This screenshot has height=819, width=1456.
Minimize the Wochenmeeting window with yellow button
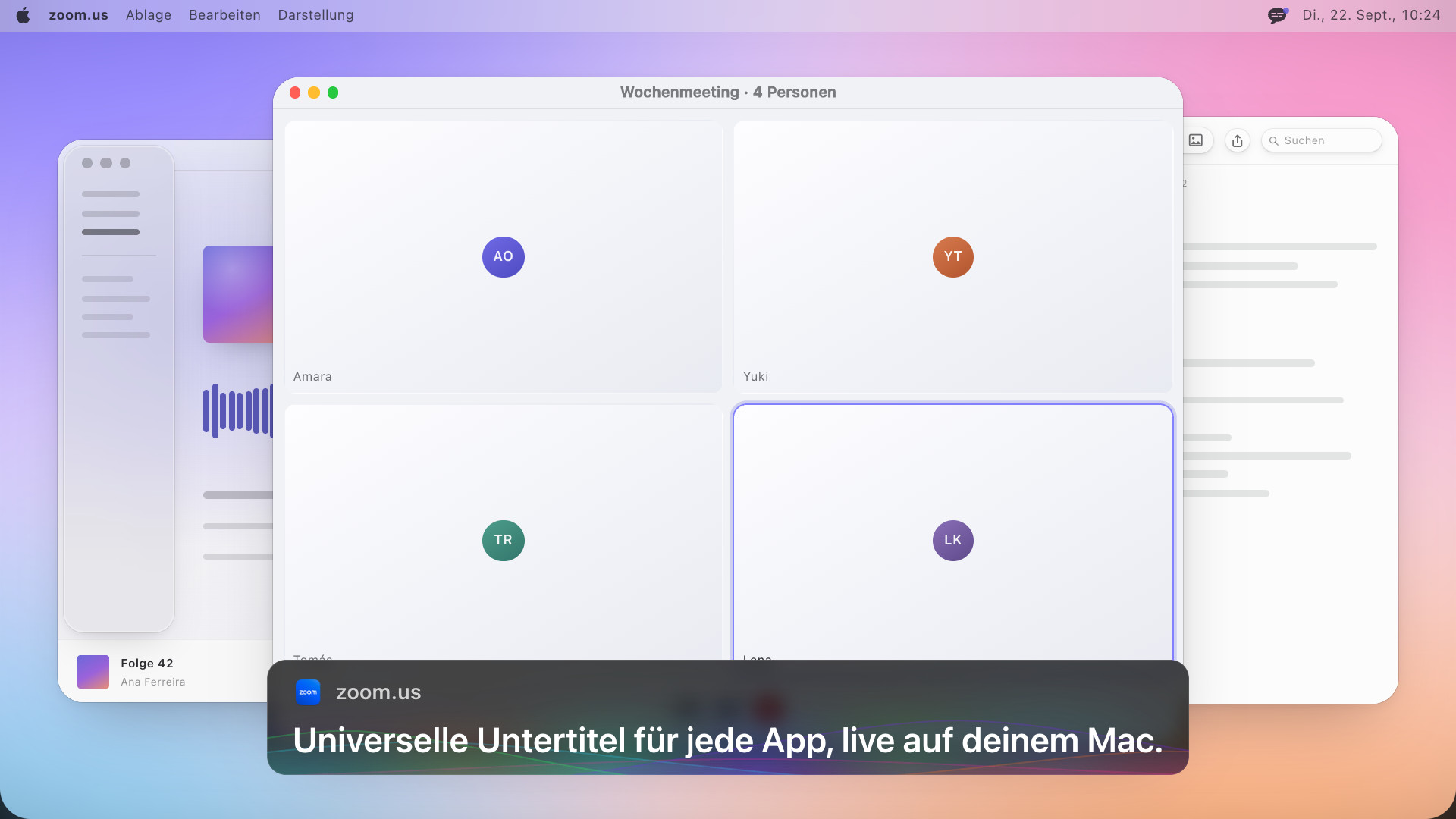coord(314,93)
